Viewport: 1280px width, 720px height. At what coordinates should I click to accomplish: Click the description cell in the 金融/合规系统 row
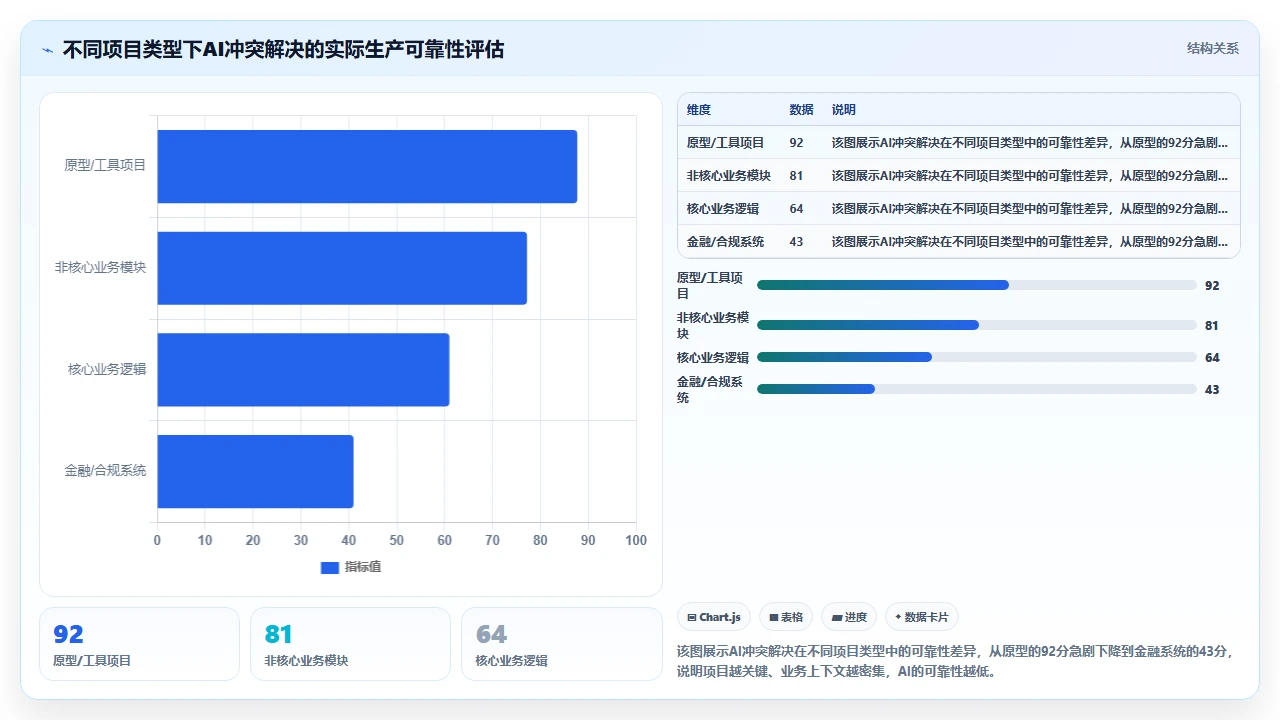[x=1030, y=242]
